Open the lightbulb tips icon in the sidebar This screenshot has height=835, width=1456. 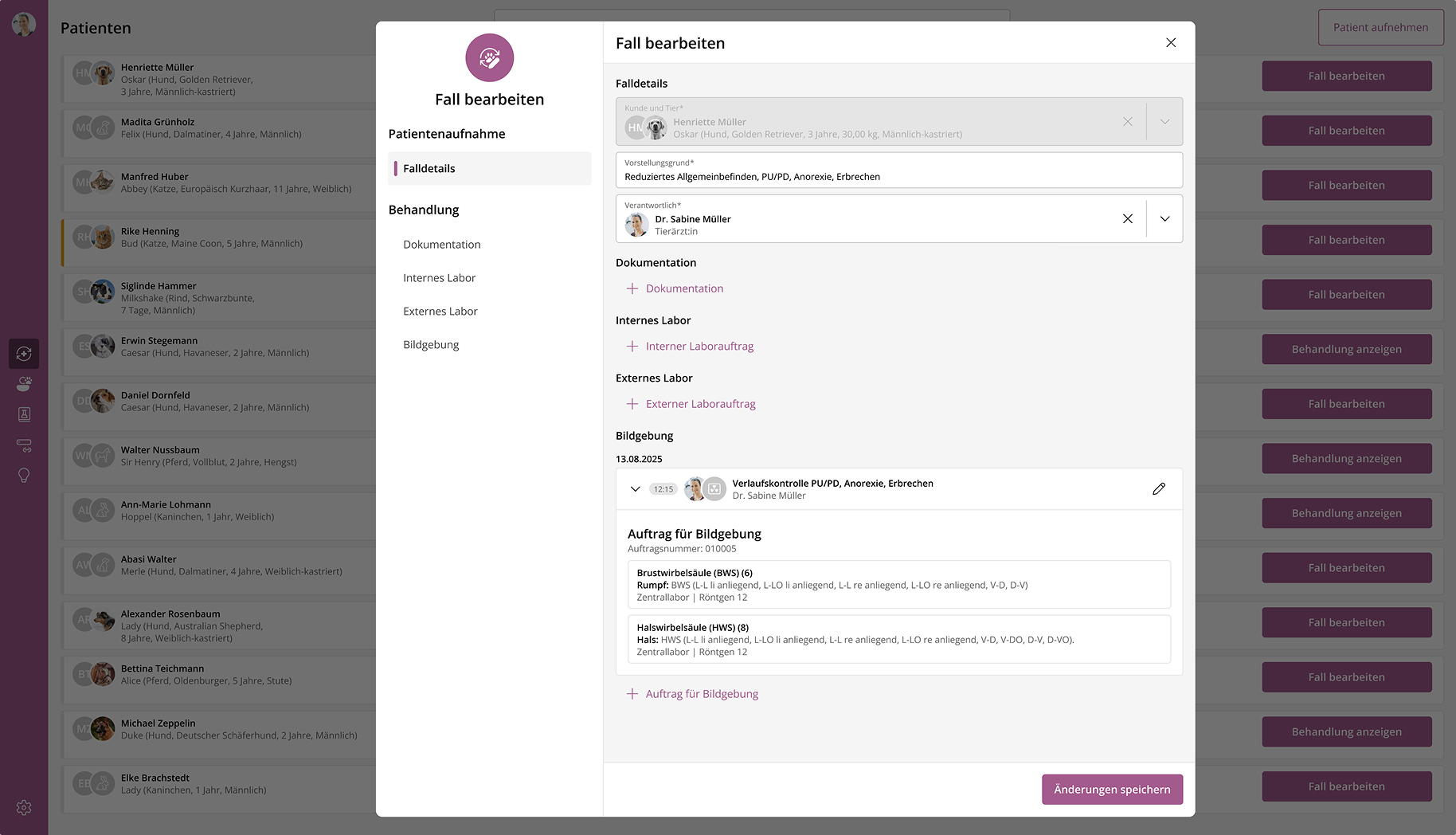pyautogui.click(x=24, y=476)
